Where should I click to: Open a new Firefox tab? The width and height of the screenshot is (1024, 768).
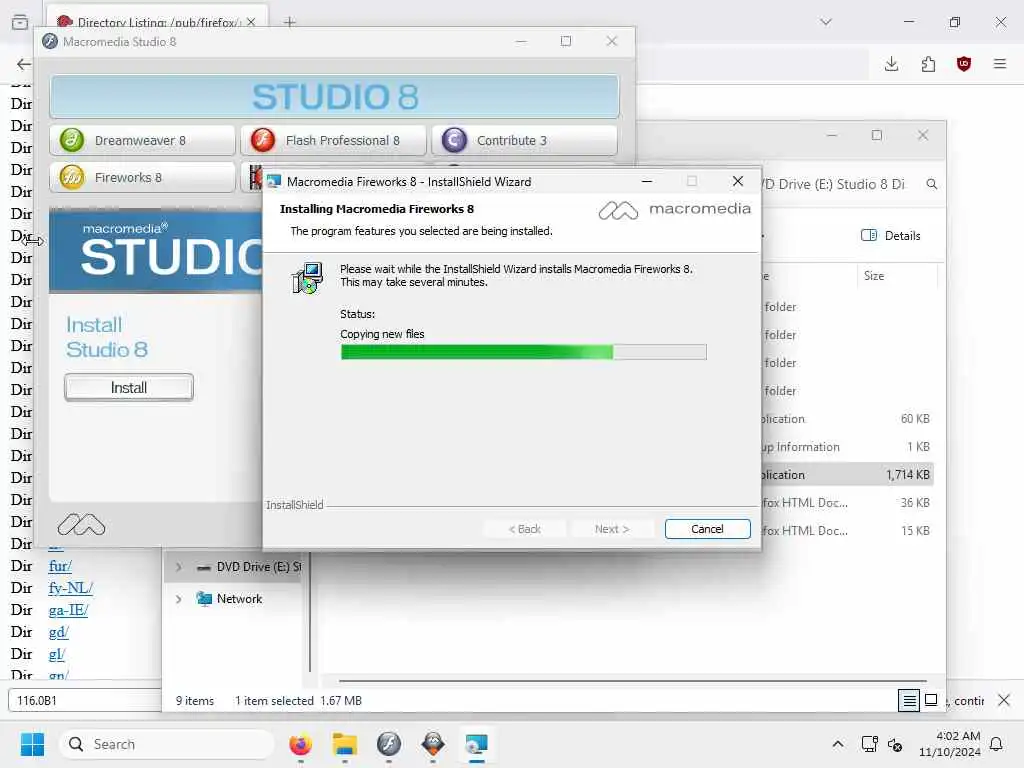click(290, 22)
